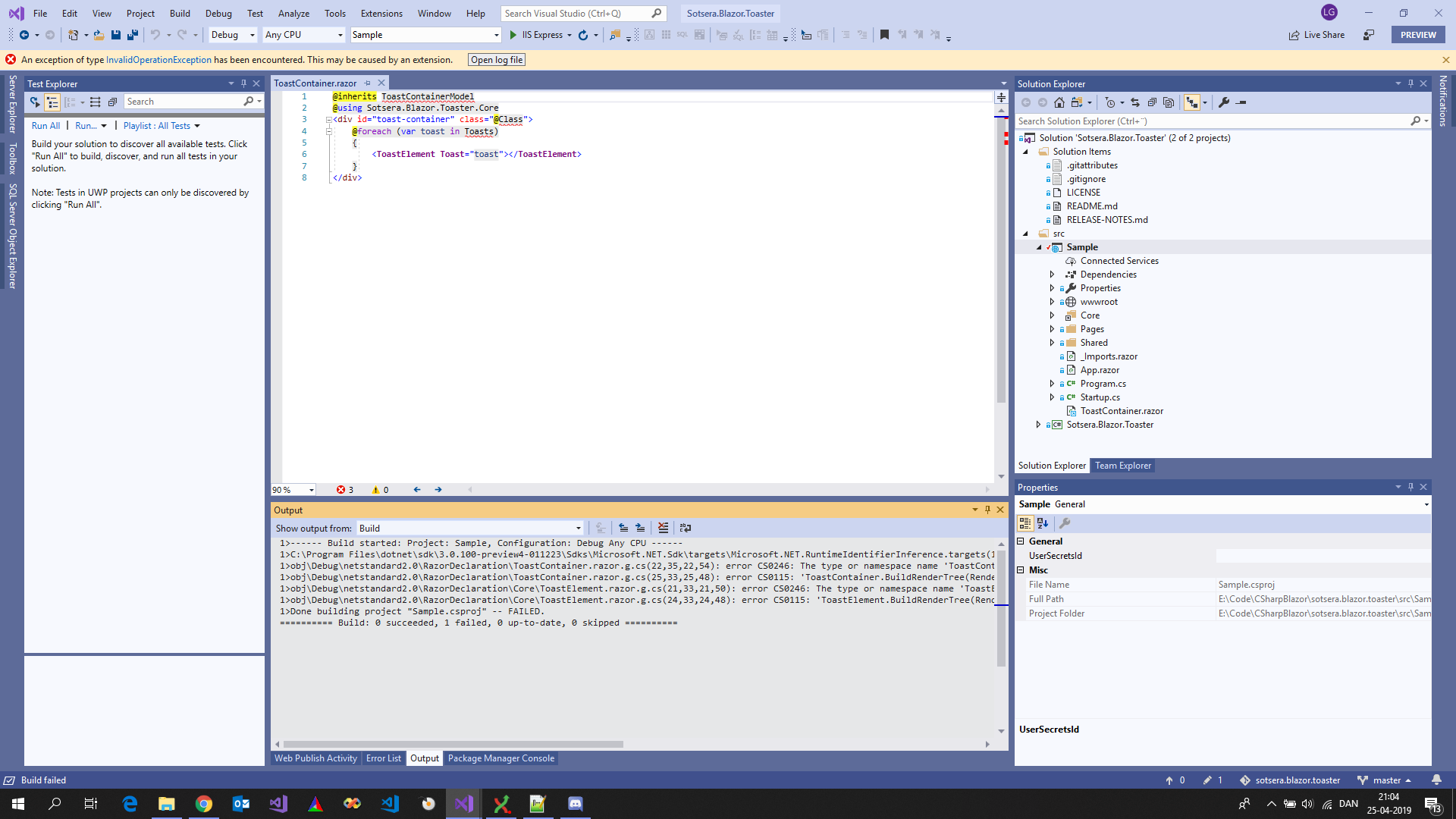Expand the Sotsera.Blazor.Toaster project node

[x=1038, y=425]
